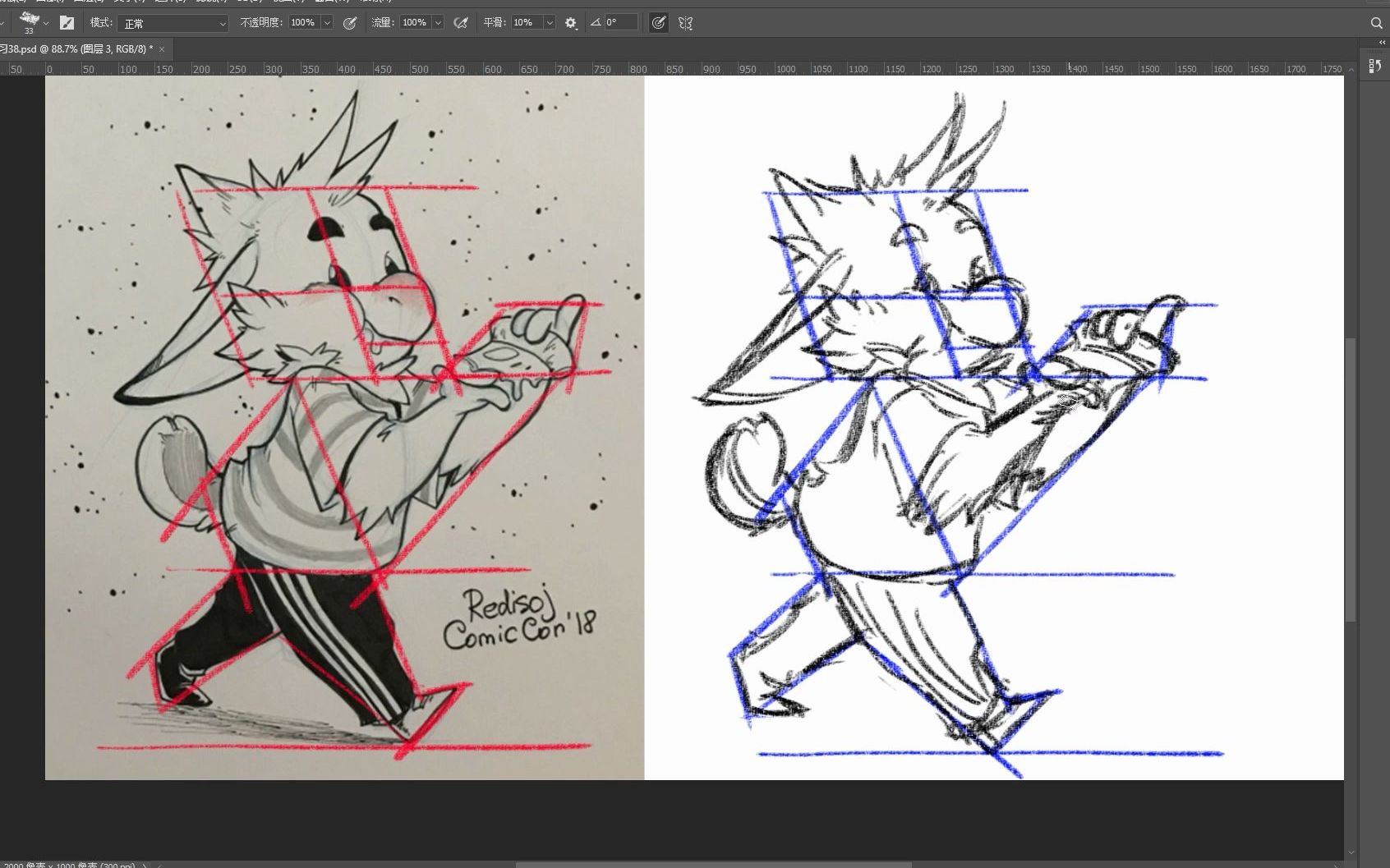Viewport: 1390px width, 868px height.
Task: Click the scroll up arrow of vertical scrollbar
Action: 1351,70
